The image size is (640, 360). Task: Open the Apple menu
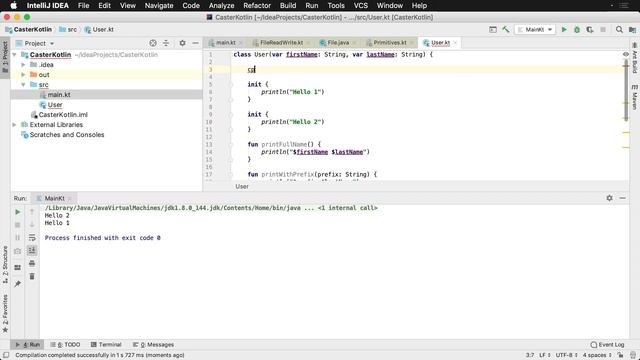[x=13, y=6]
